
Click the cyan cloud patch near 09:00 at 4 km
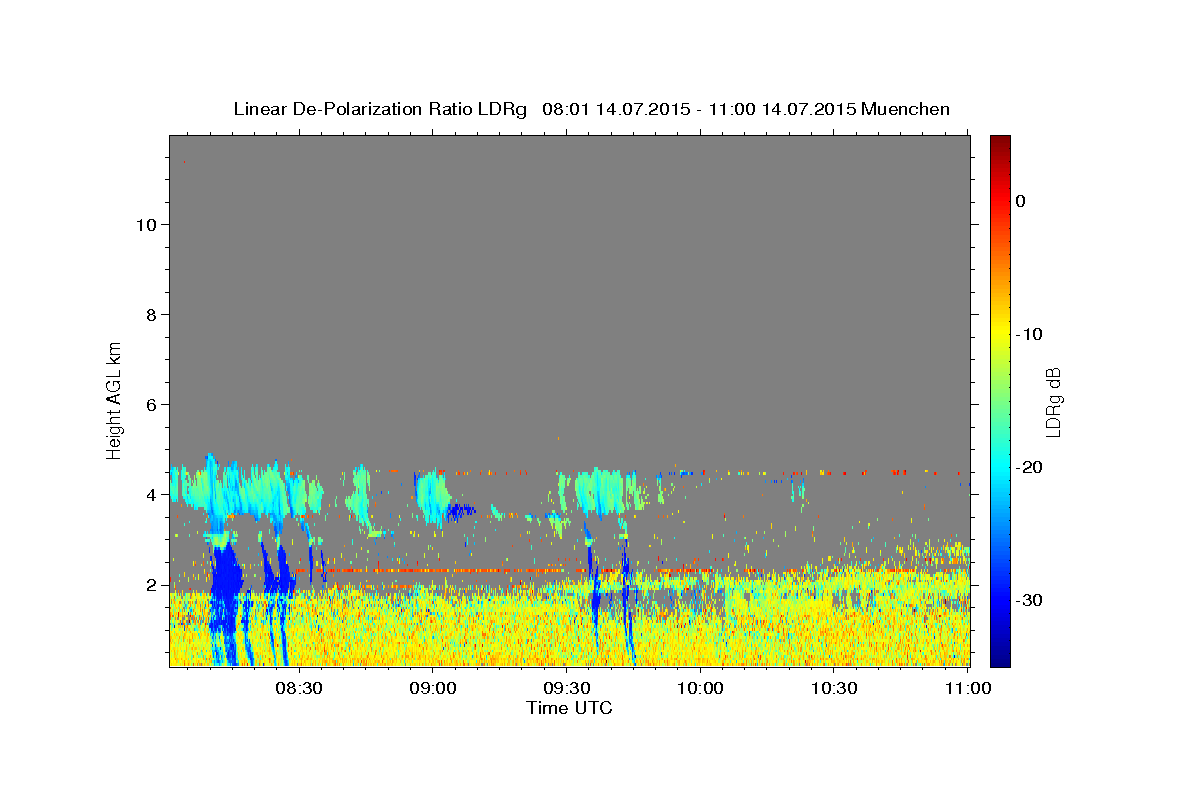click(x=433, y=497)
